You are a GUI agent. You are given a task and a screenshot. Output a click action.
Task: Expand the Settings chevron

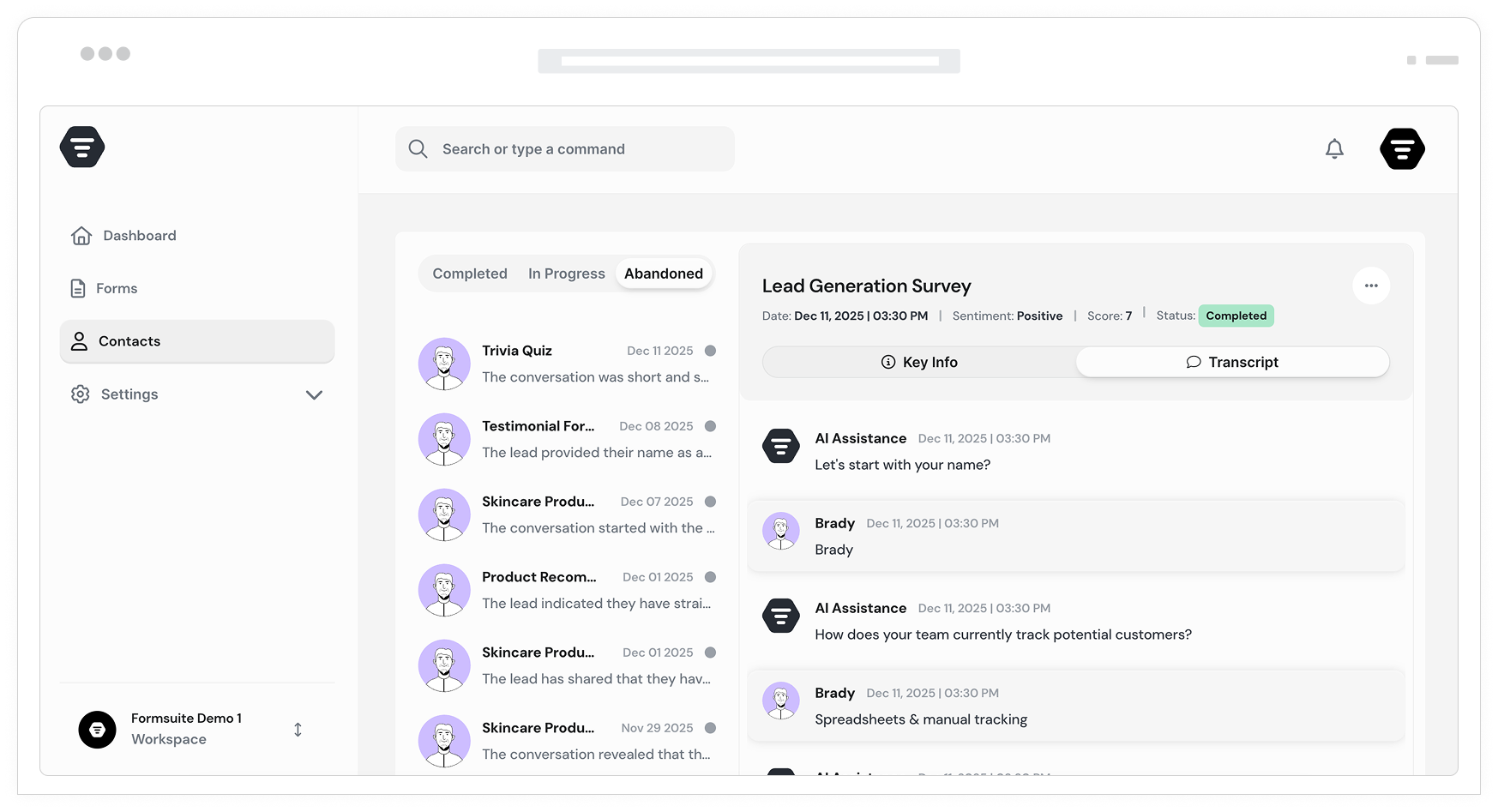pyautogui.click(x=314, y=395)
